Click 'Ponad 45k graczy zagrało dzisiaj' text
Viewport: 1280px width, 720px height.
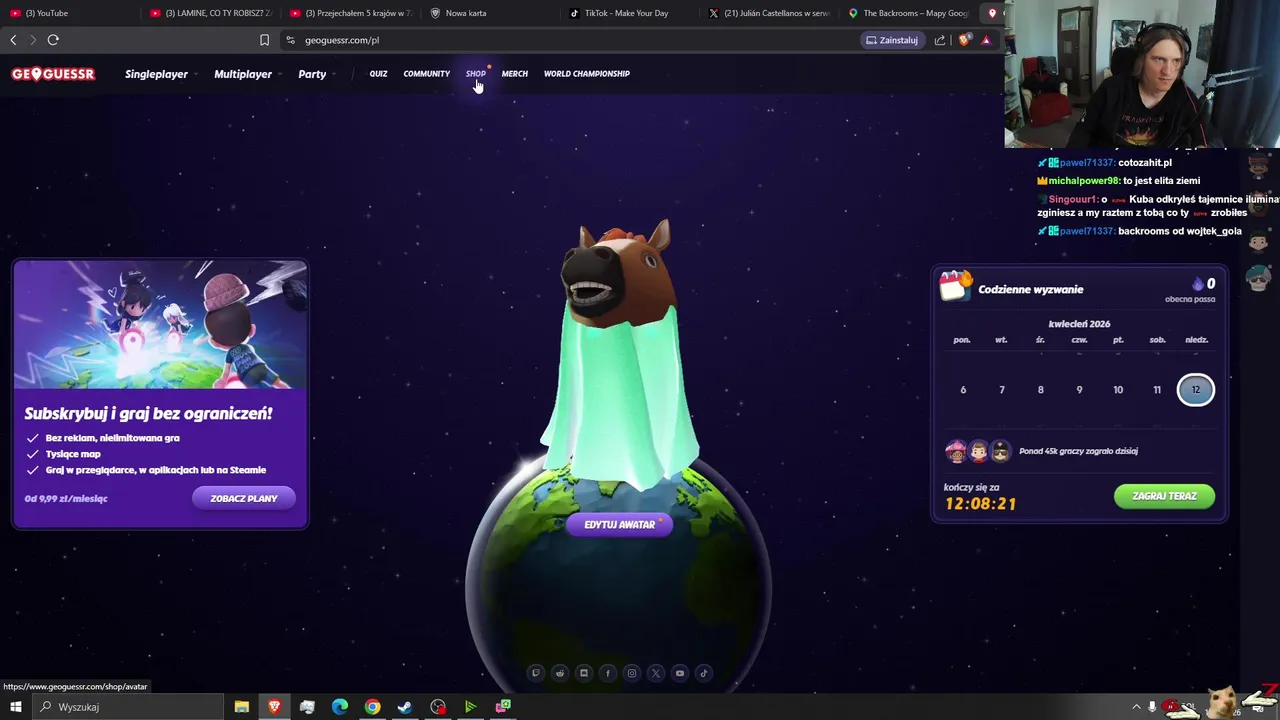[1078, 451]
